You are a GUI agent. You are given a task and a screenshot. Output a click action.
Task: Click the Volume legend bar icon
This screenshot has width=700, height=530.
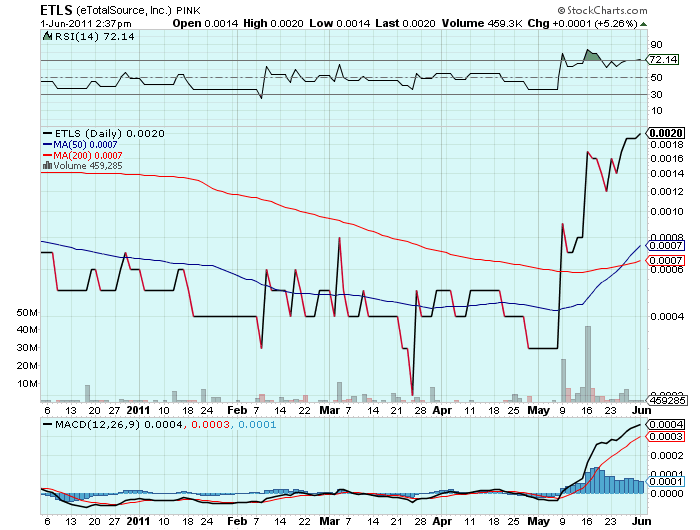[x=46, y=166]
